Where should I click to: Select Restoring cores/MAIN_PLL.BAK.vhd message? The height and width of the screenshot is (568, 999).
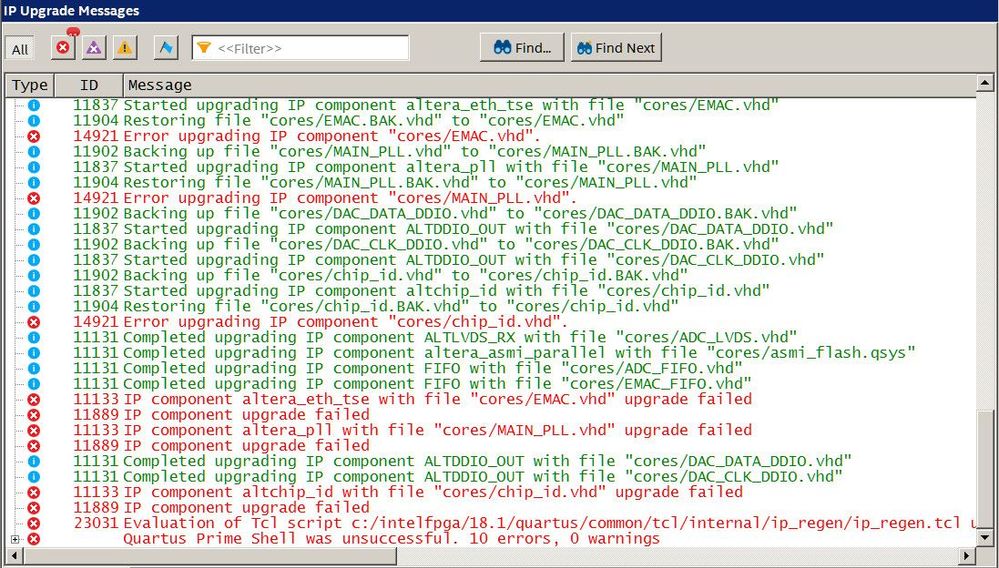tap(410, 182)
